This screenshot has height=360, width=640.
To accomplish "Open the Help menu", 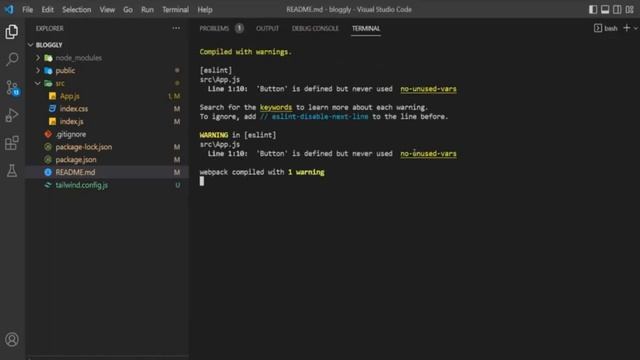I will (x=205, y=9).
